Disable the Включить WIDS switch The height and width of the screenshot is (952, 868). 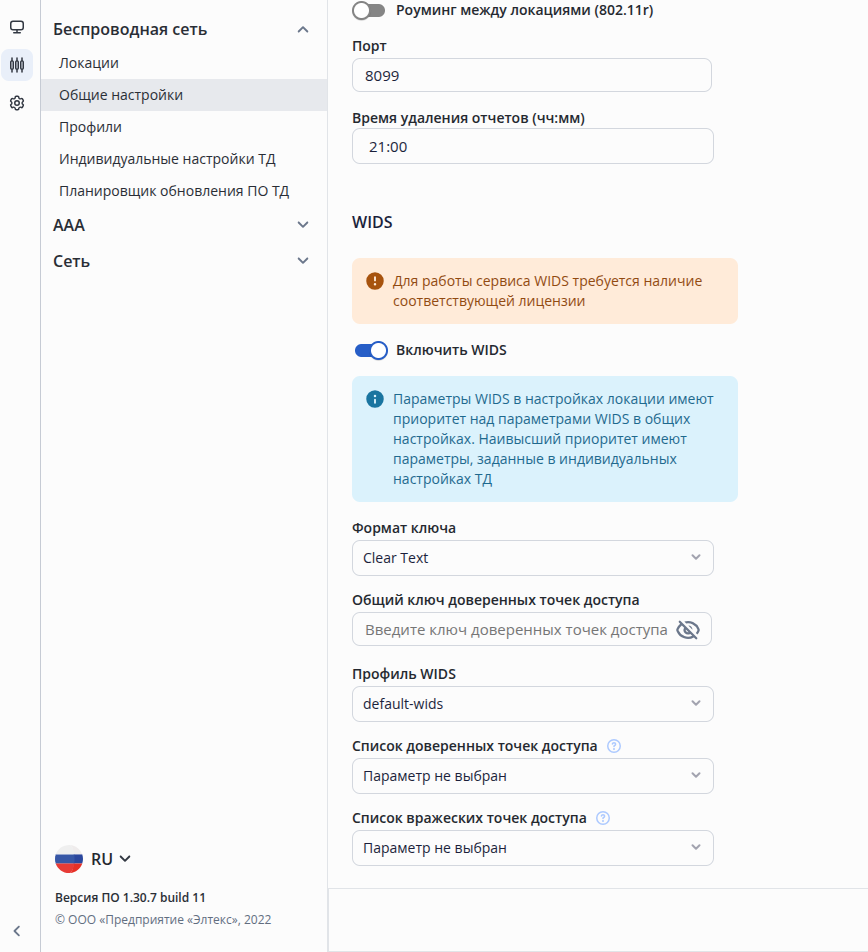coord(371,350)
